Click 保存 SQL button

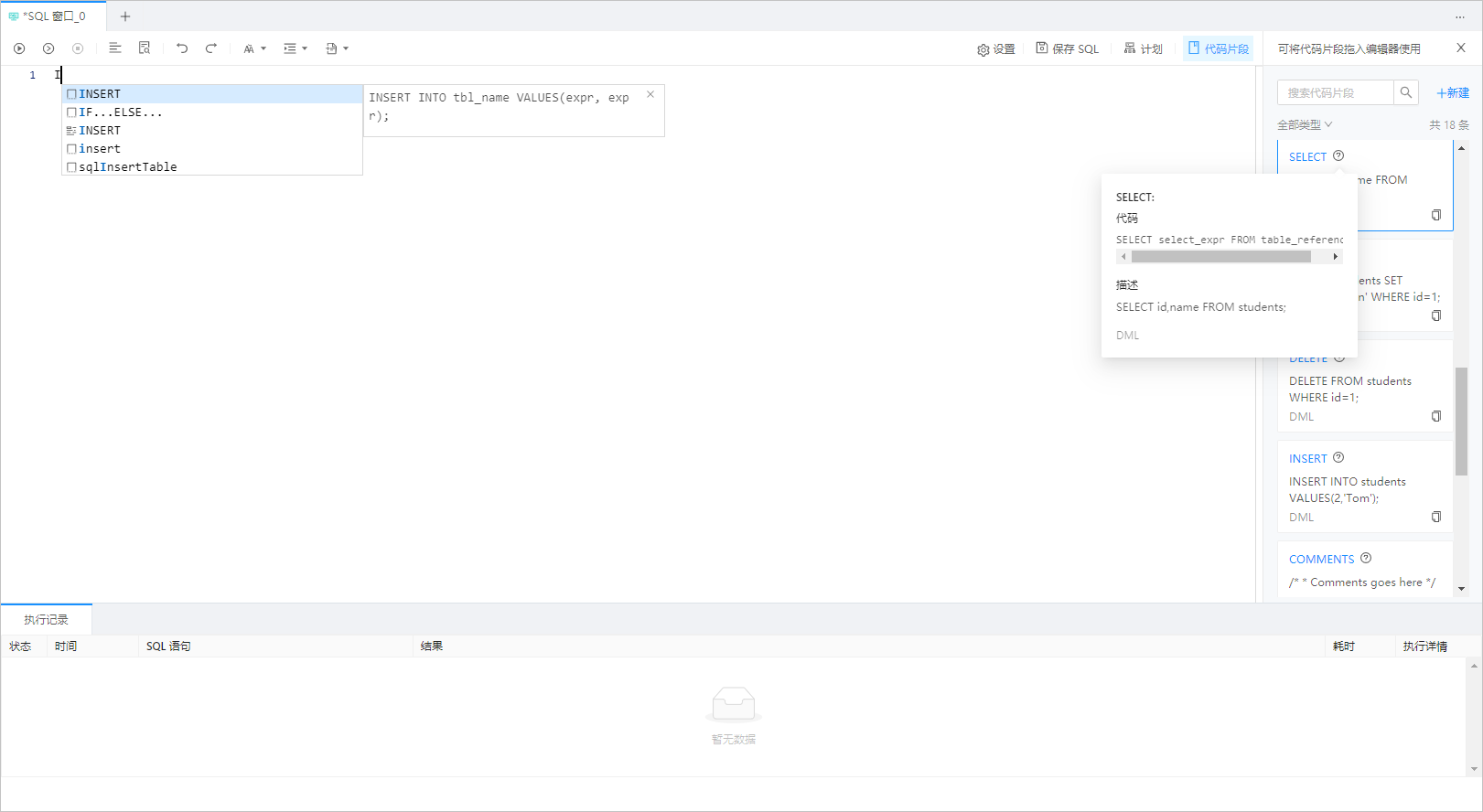pyautogui.click(x=1067, y=48)
